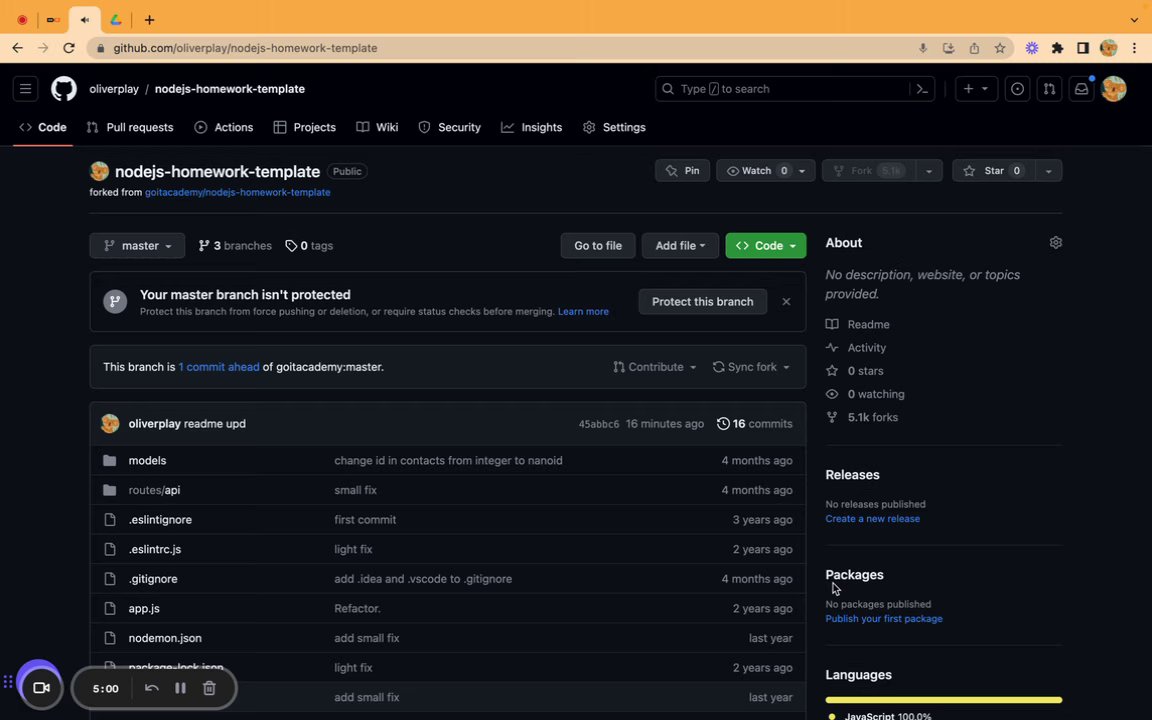Viewport: 1152px width, 720px height.
Task: Click the yellow JavaScript language bar
Action: point(943,700)
